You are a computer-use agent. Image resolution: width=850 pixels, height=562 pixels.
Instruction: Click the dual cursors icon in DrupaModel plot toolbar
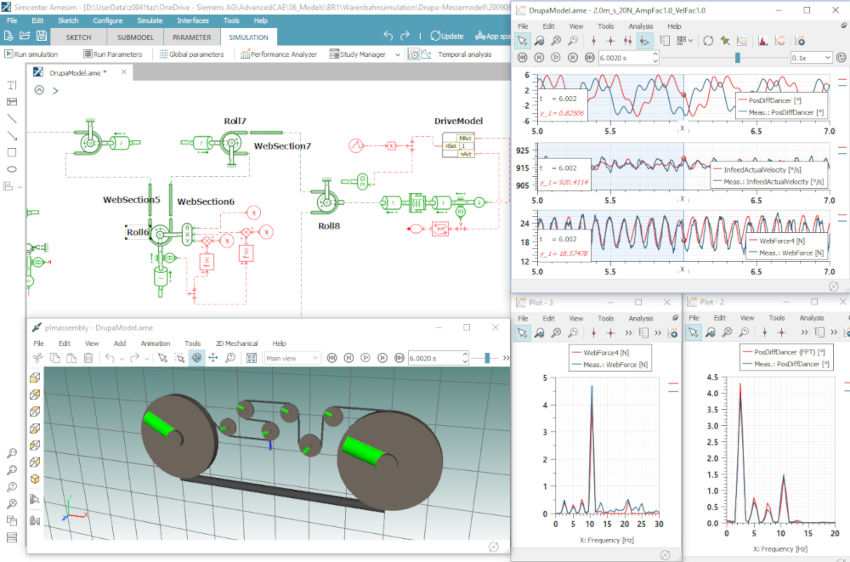(627, 41)
